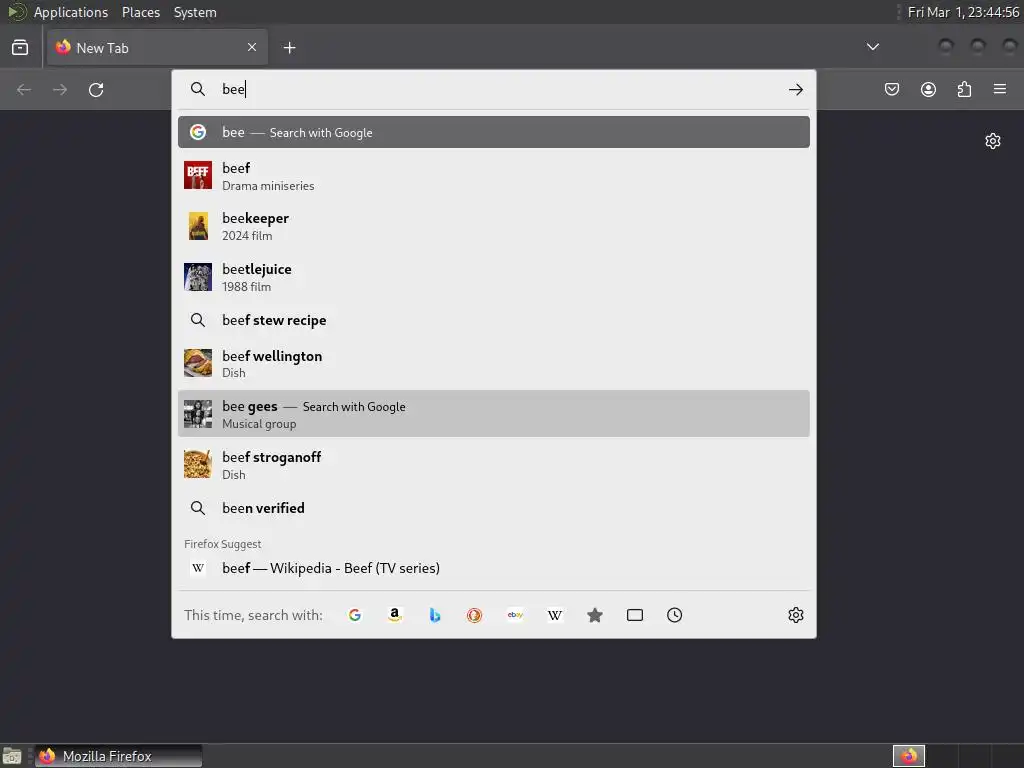Search open Tabs with the tab icon
This screenshot has width=1024, height=768.
pos(635,615)
